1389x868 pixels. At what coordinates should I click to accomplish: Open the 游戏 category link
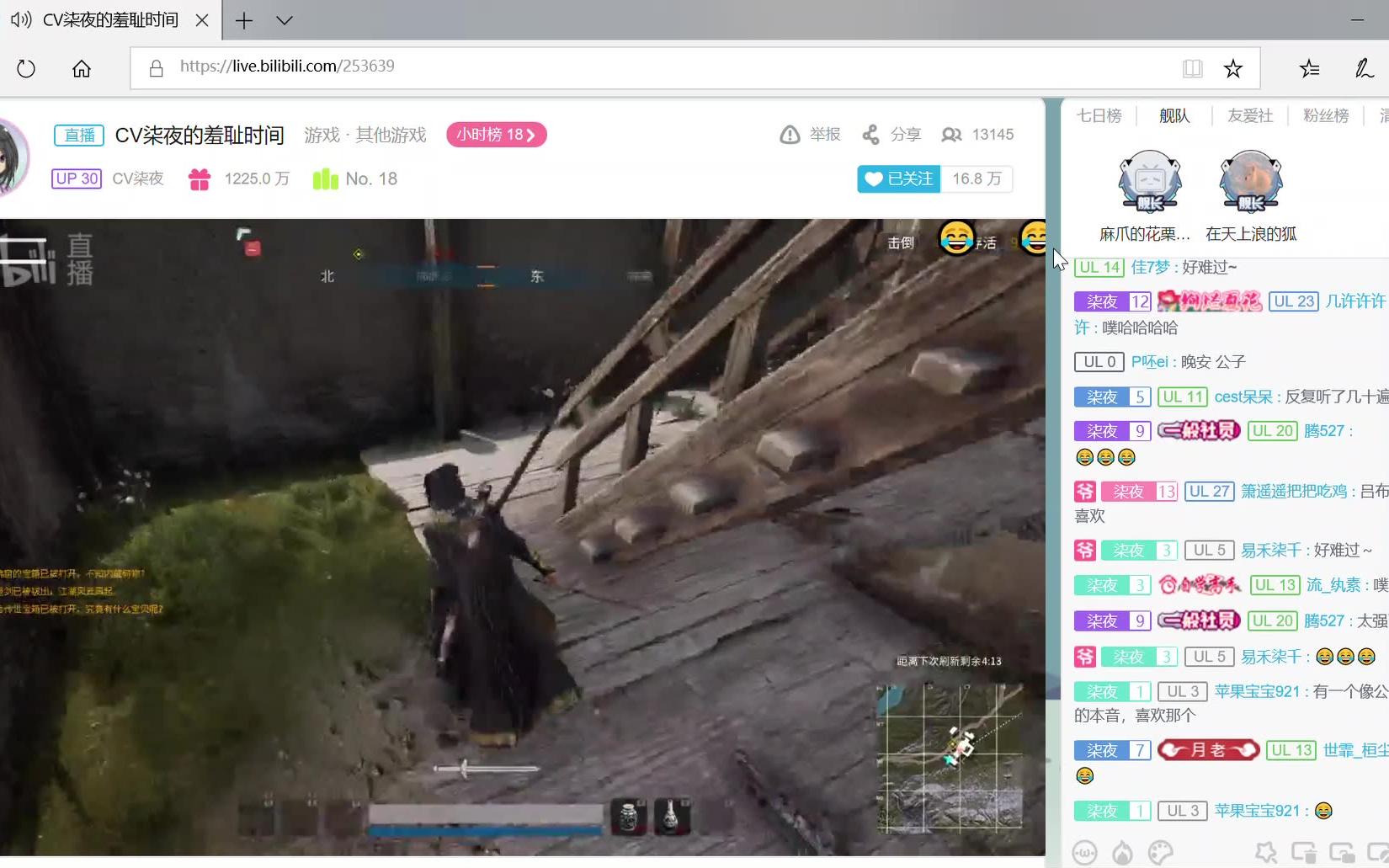point(322,135)
